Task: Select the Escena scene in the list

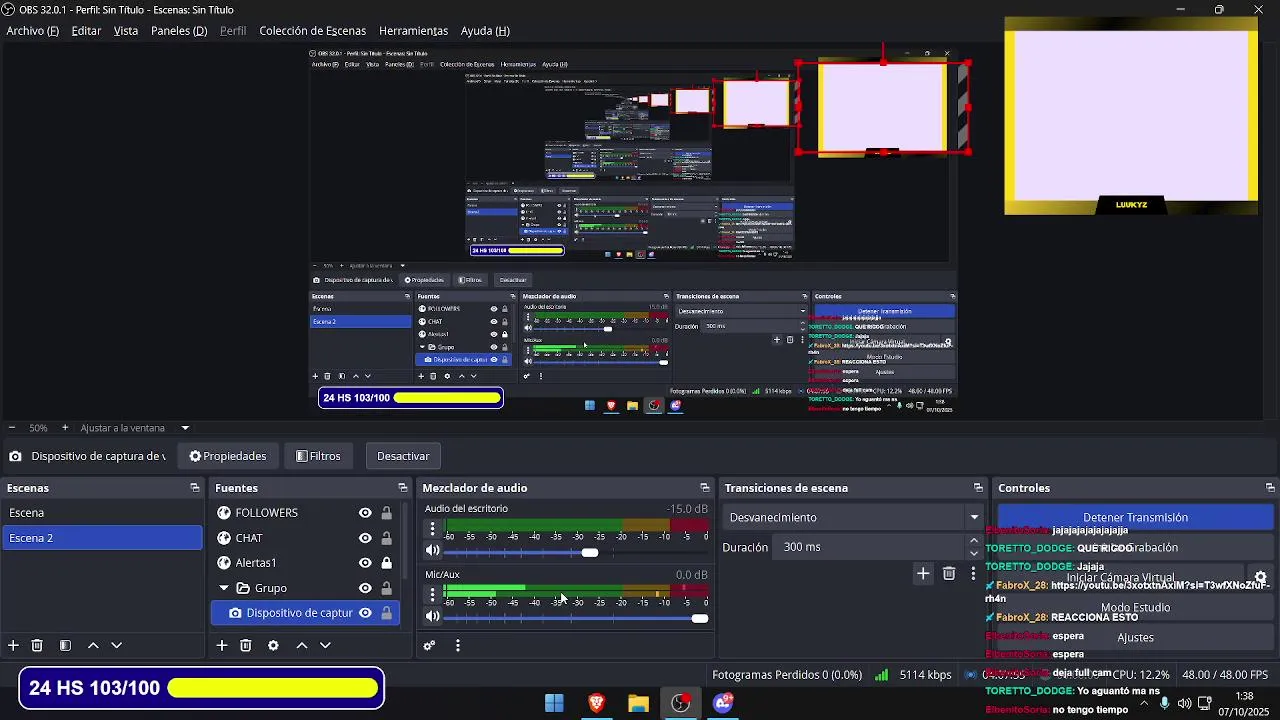Action: point(102,513)
